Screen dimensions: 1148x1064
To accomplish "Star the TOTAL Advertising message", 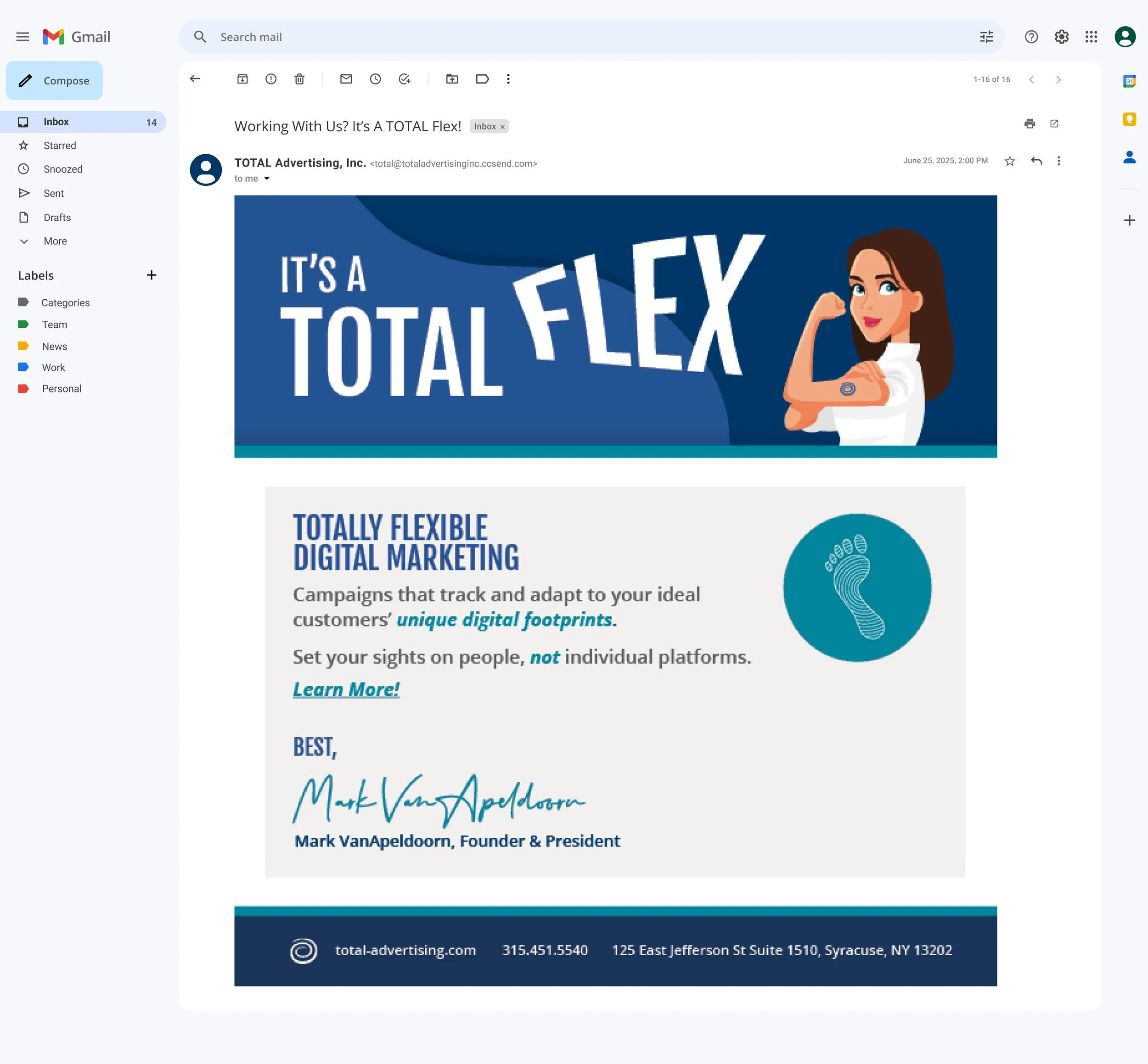I will pyautogui.click(x=1009, y=161).
